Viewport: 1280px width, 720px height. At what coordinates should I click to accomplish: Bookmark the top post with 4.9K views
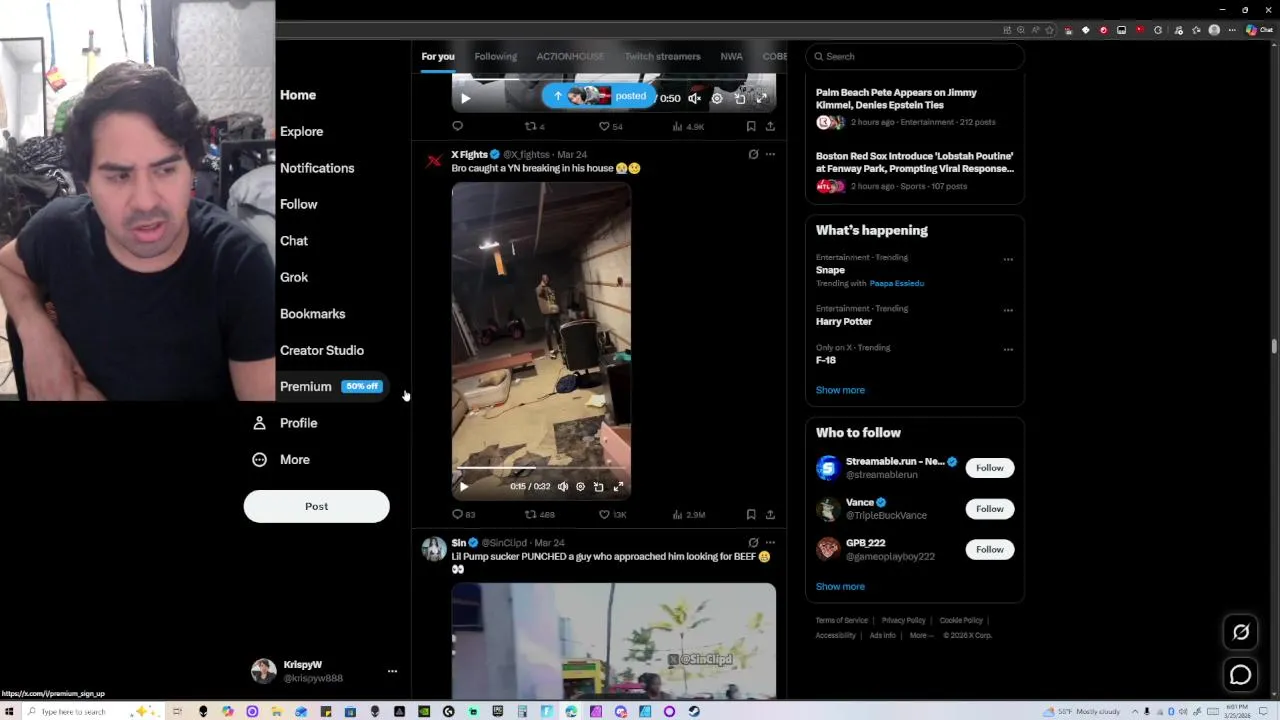pos(751,126)
